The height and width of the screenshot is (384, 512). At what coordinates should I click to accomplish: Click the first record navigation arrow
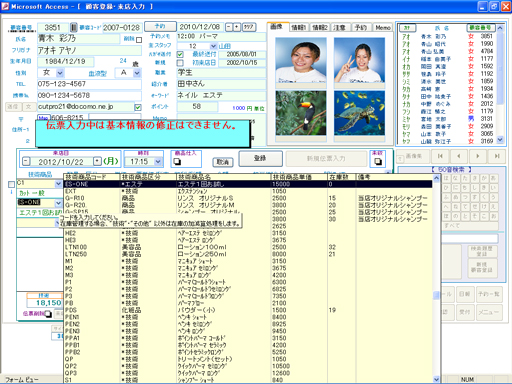point(440,156)
